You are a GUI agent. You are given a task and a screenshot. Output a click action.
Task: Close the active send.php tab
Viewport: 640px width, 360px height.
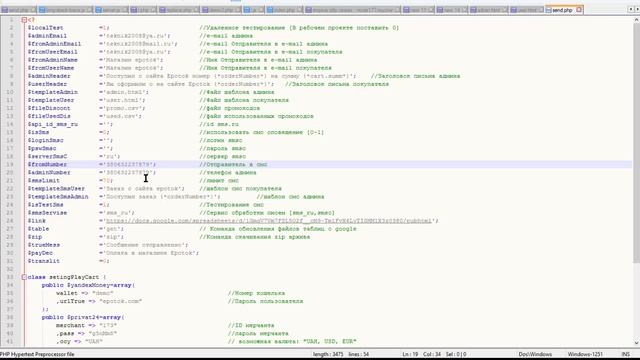579,10
